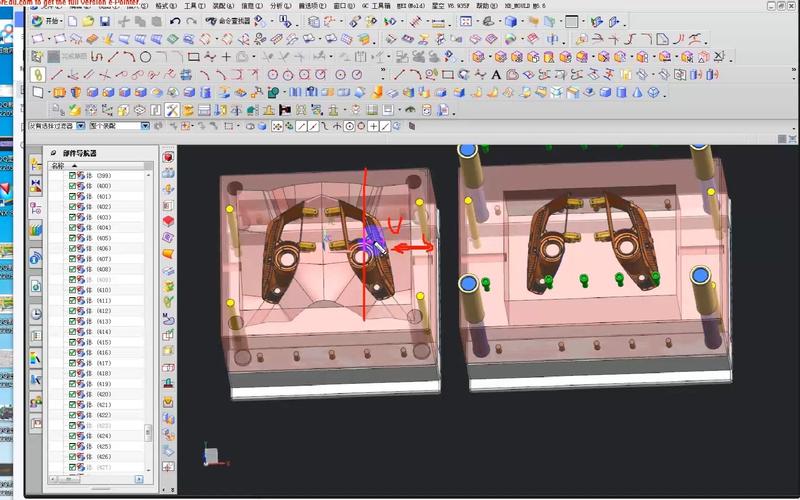Click navigator horizontal scroll right arrow

point(139,479)
